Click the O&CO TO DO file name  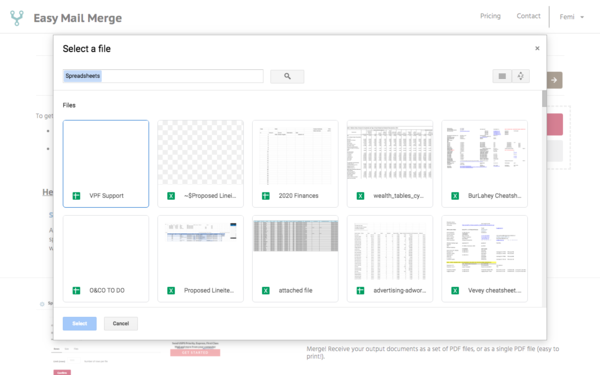[107, 291]
